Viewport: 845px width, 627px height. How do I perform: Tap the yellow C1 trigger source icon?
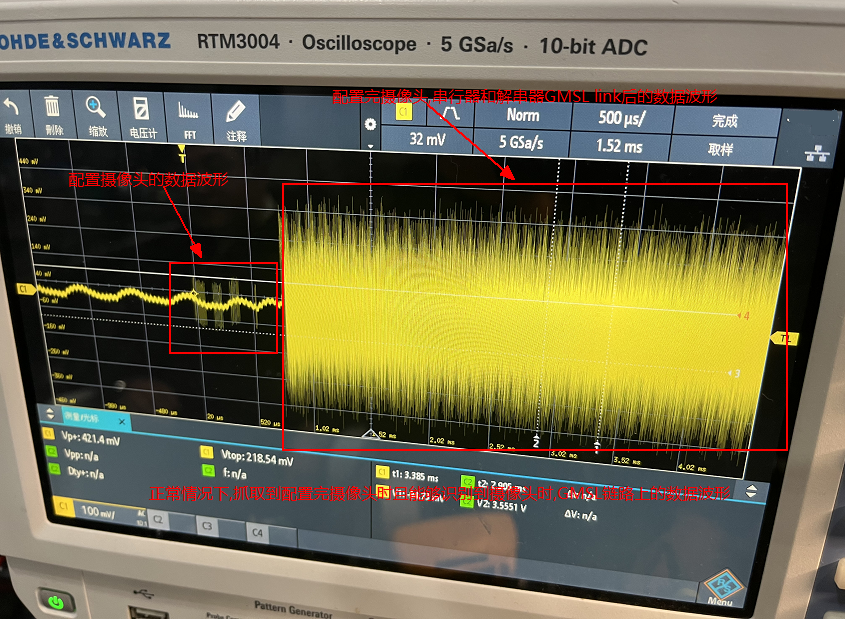404,112
